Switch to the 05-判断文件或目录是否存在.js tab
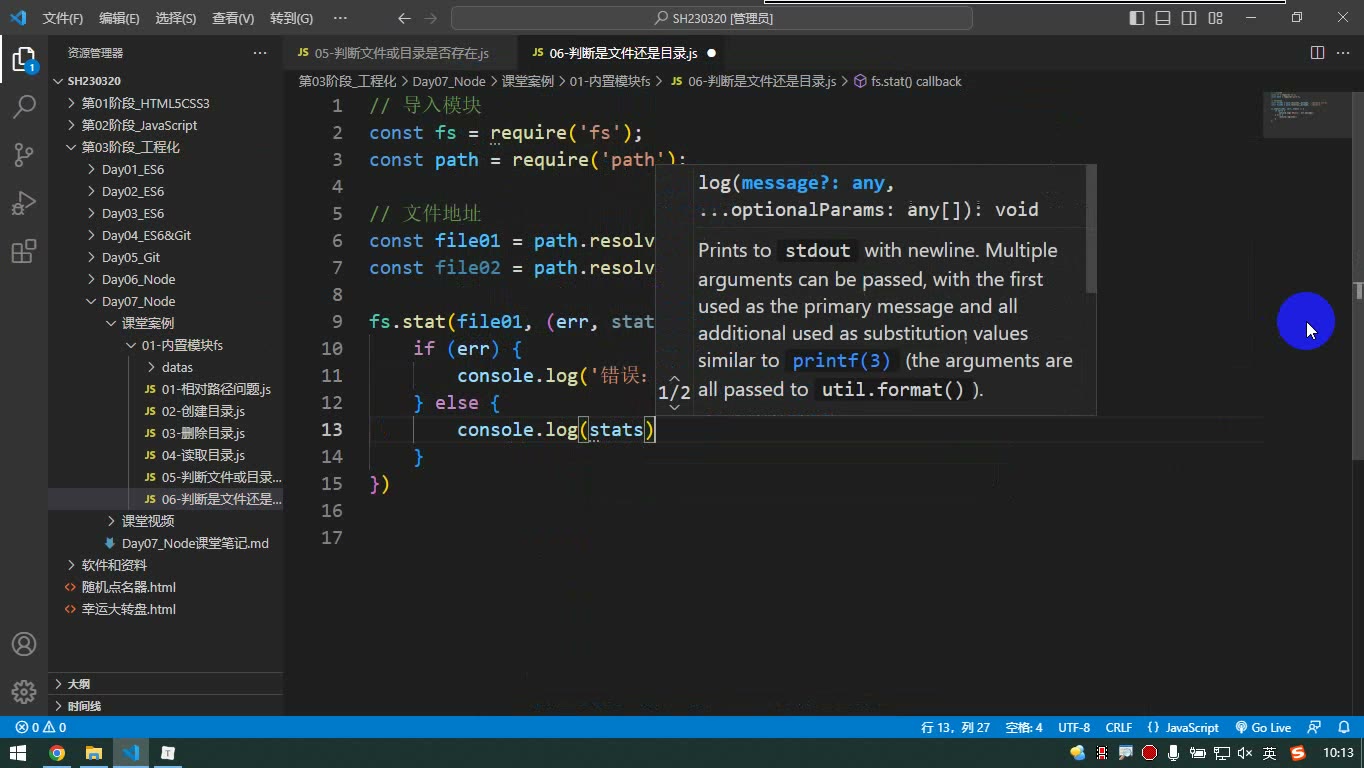Screen dimensions: 1364x768 point(401,53)
